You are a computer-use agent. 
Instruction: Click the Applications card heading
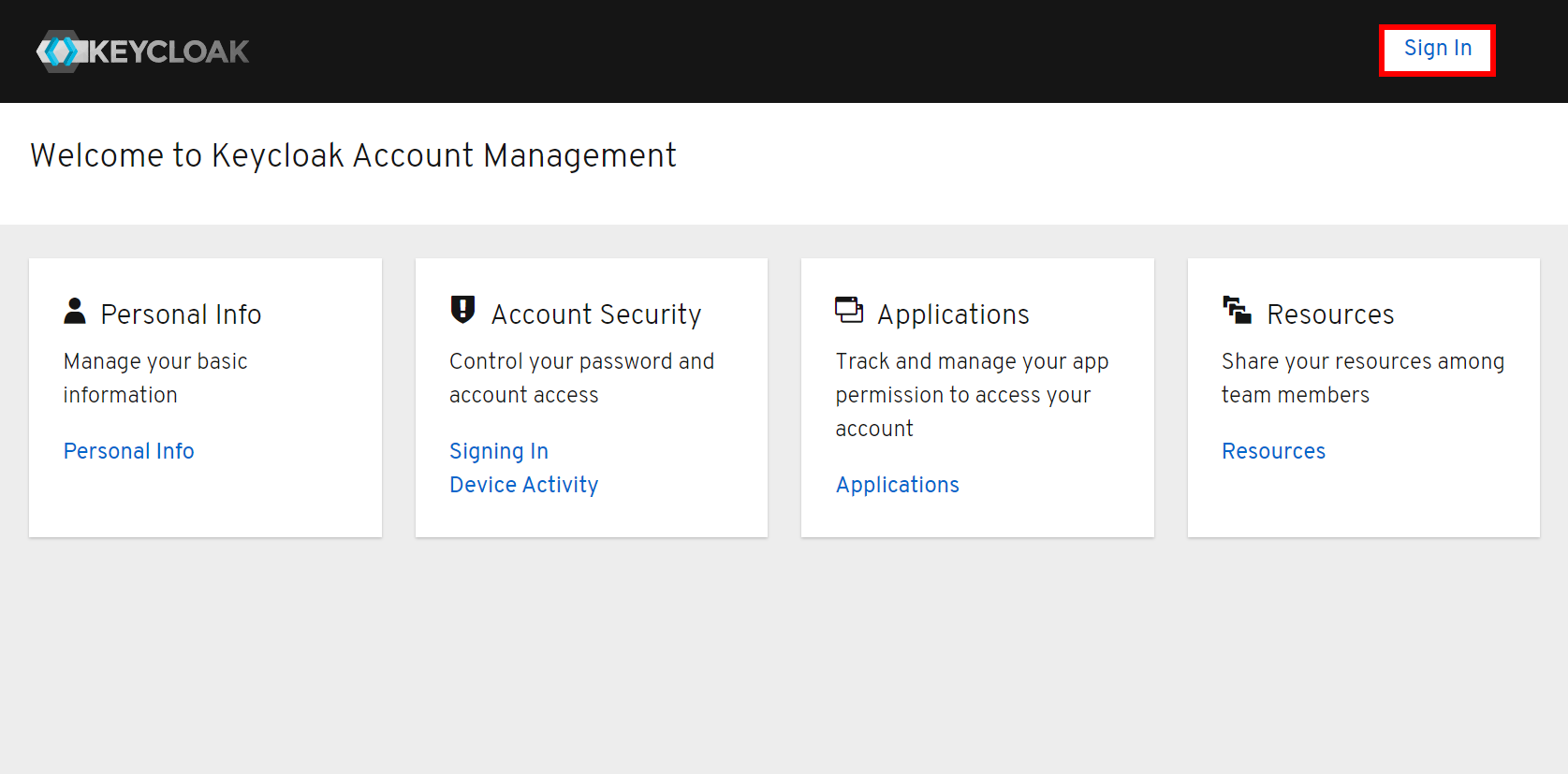953,314
